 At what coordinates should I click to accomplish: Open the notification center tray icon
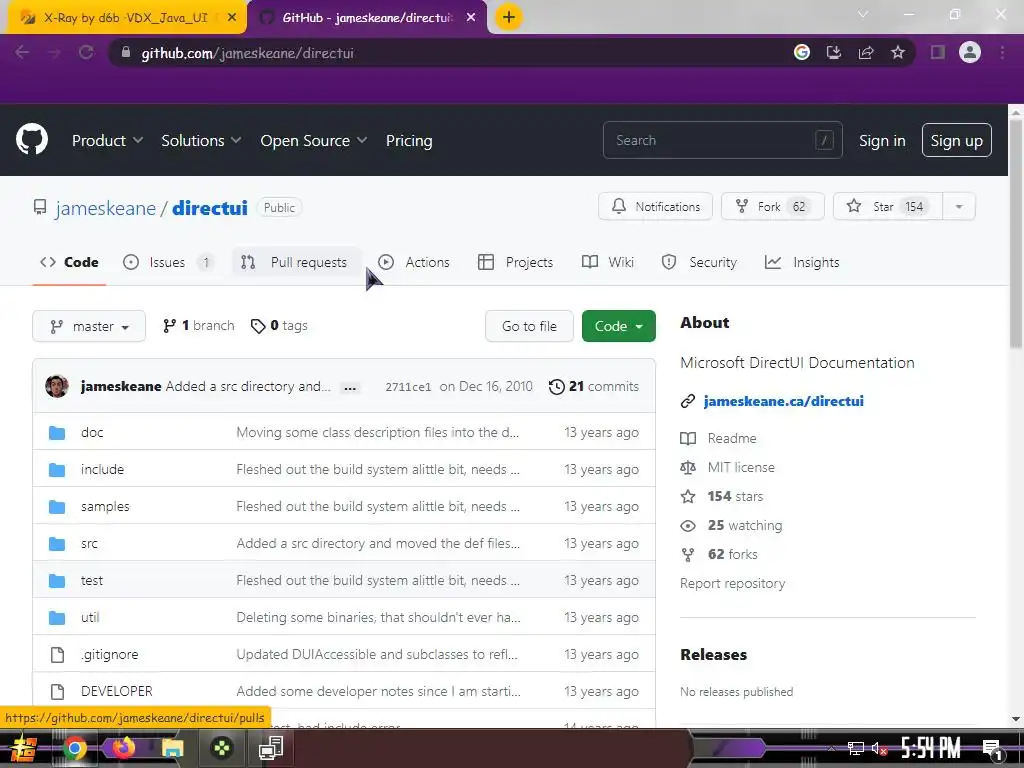[x=992, y=749]
